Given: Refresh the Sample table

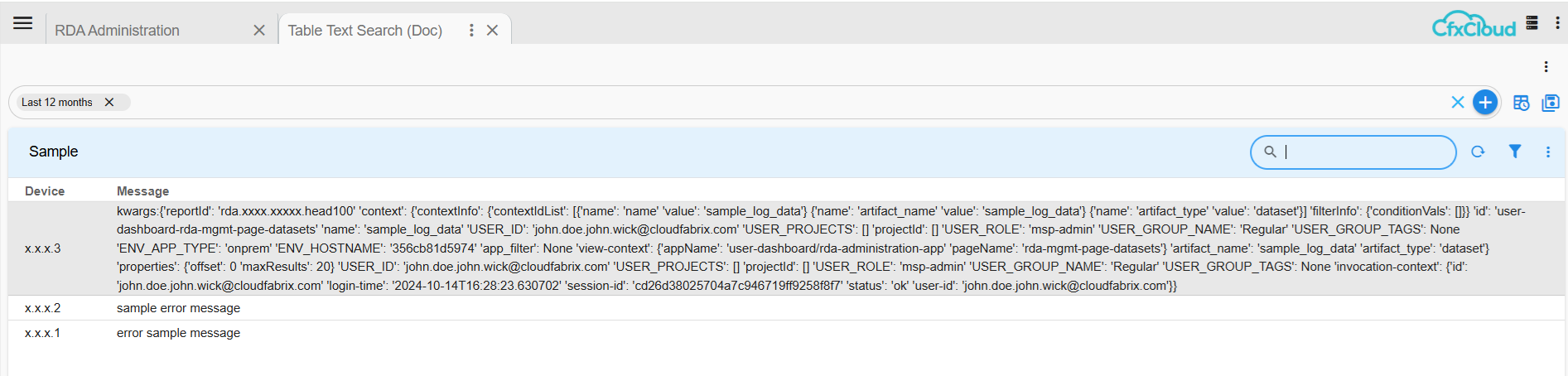Looking at the screenshot, I should (x=1478, y=152).
